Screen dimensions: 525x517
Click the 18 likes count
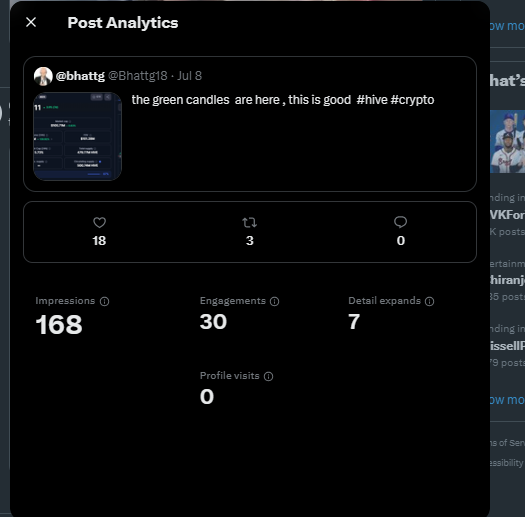[99, 240]
